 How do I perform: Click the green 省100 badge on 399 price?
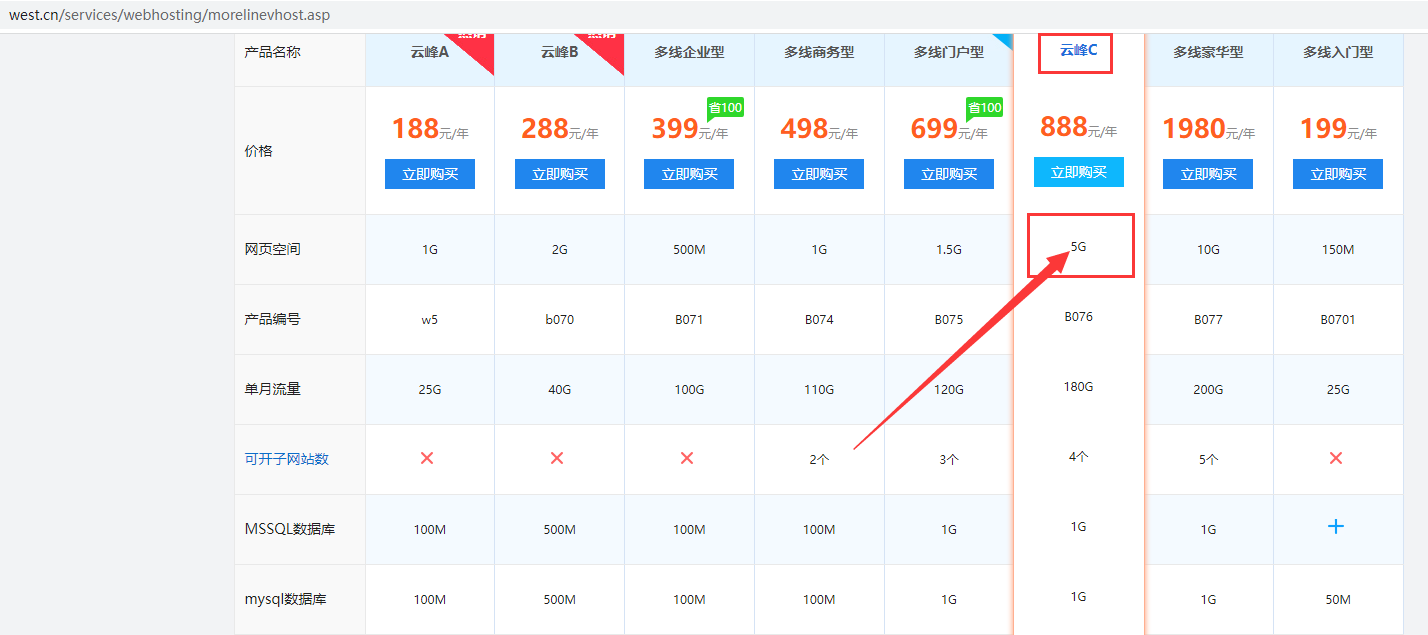tap(725, 108)
